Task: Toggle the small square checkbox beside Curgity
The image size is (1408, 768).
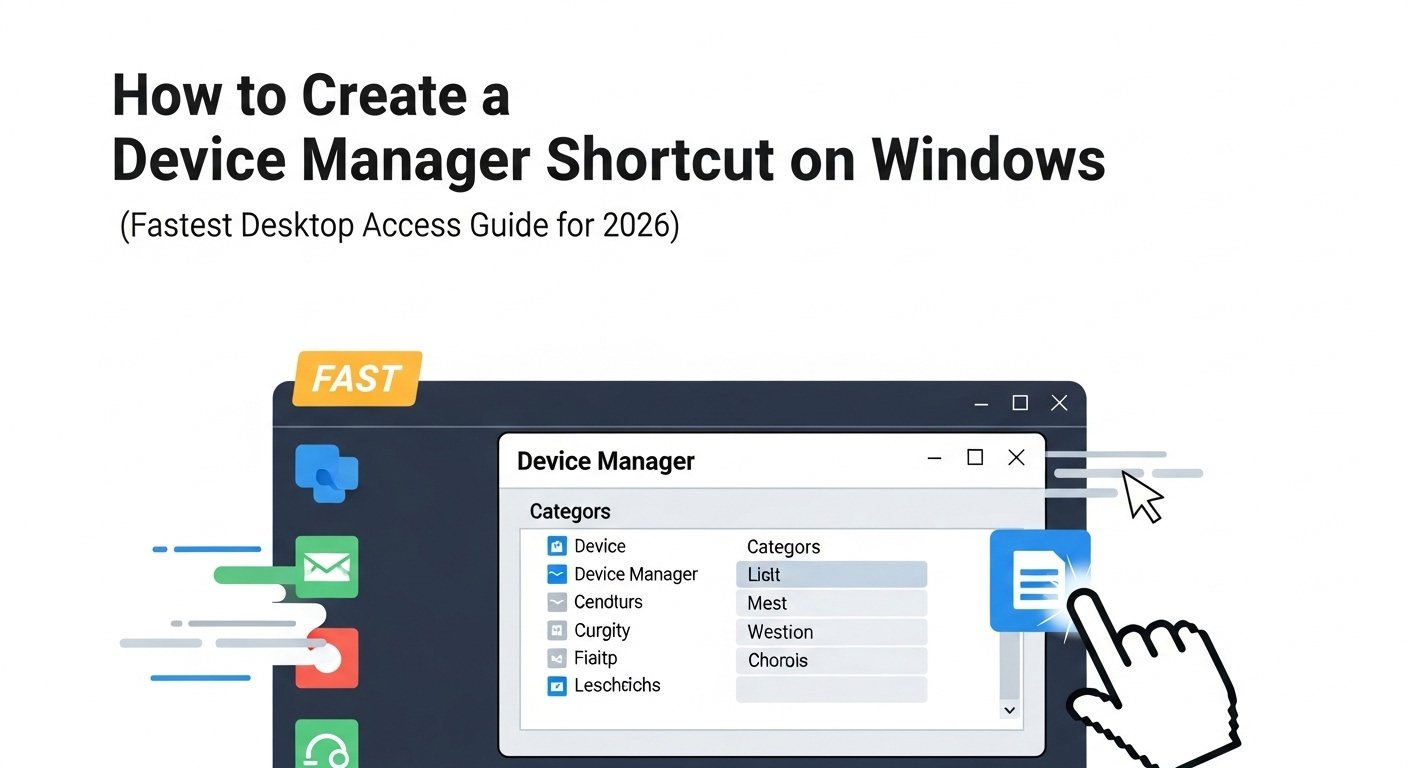Action: (557, 630)
